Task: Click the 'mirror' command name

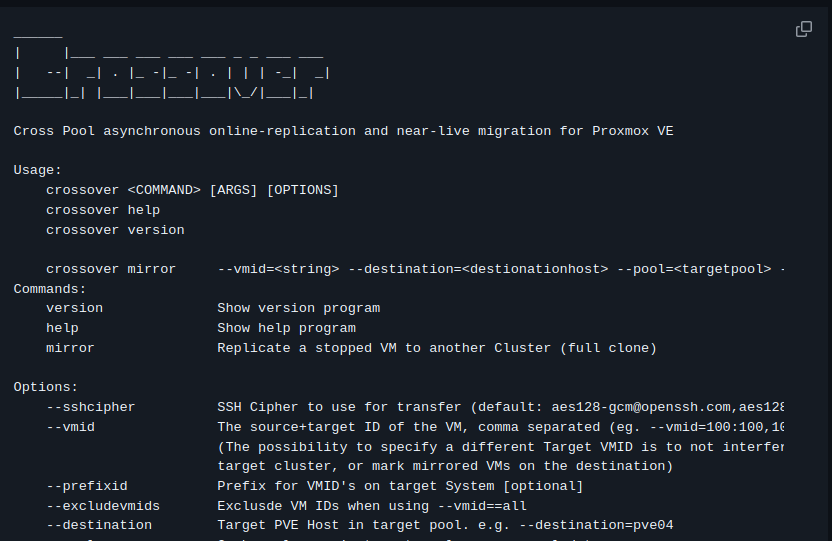Action: 70,348
